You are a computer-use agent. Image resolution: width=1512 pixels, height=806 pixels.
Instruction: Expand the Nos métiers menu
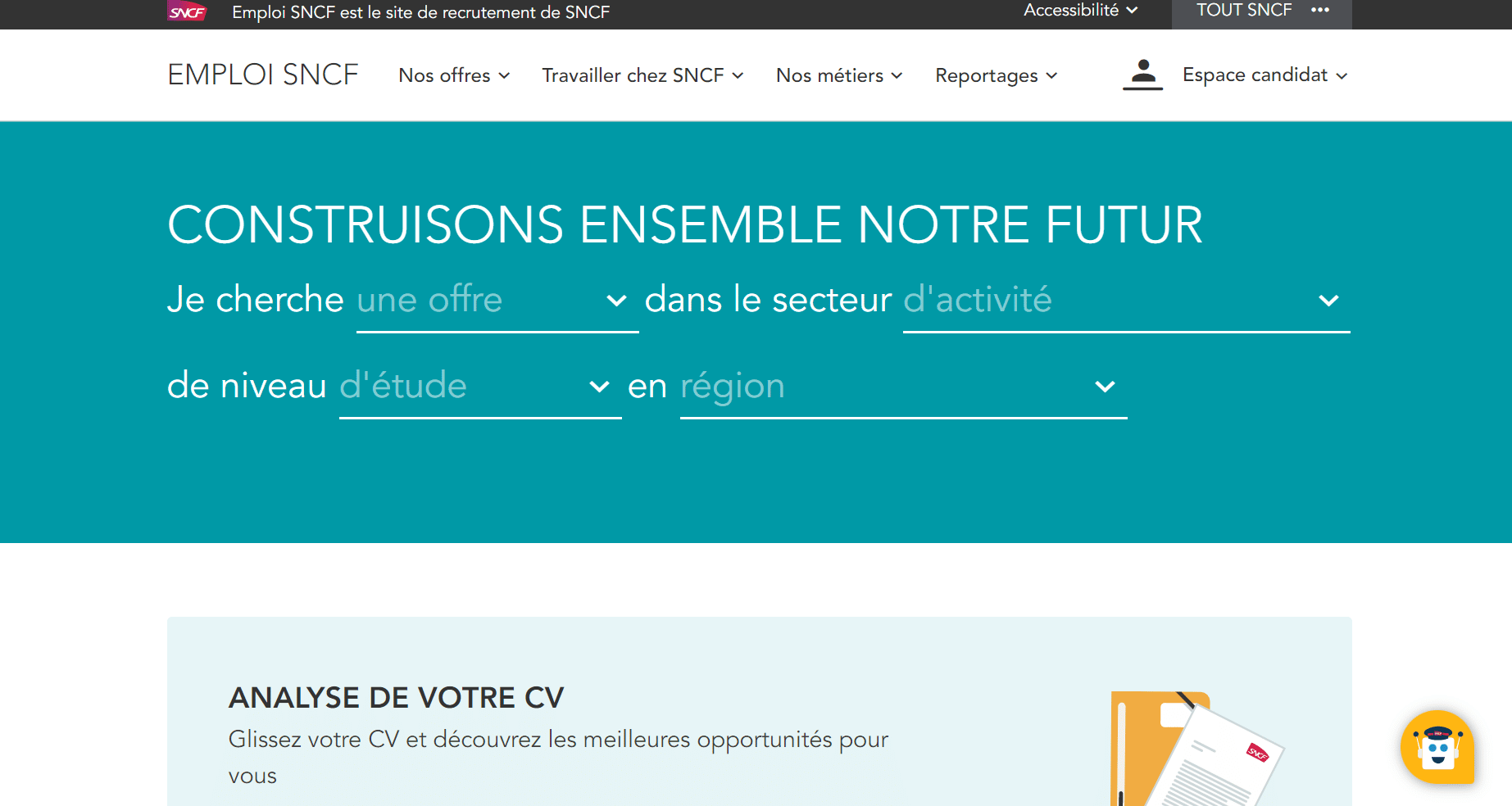tap(839, 75)
